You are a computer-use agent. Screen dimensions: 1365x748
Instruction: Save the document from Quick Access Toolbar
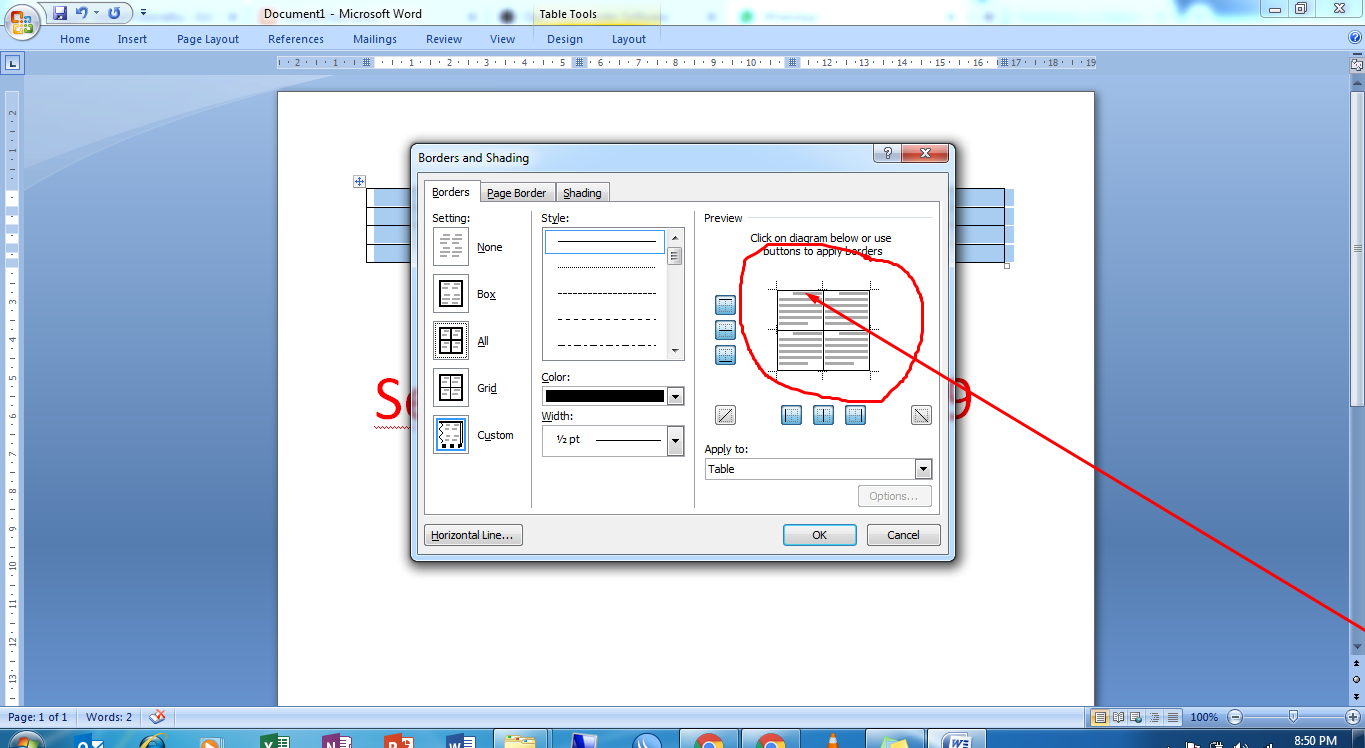coord(60,13)
